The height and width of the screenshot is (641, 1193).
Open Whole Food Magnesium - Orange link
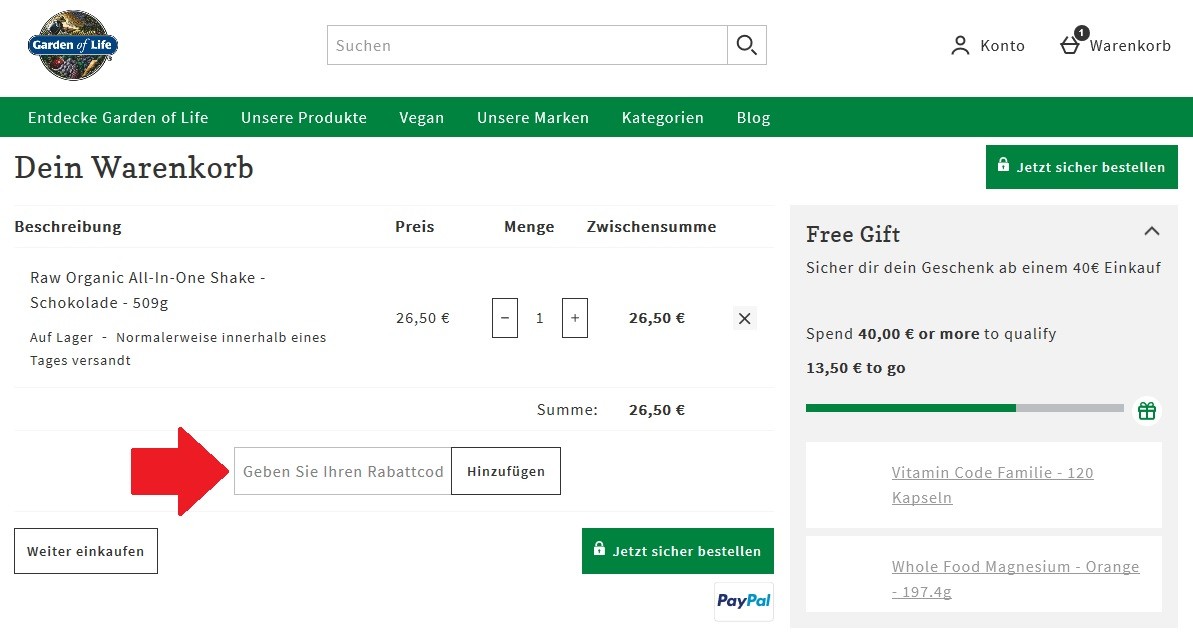point(1016,579)
